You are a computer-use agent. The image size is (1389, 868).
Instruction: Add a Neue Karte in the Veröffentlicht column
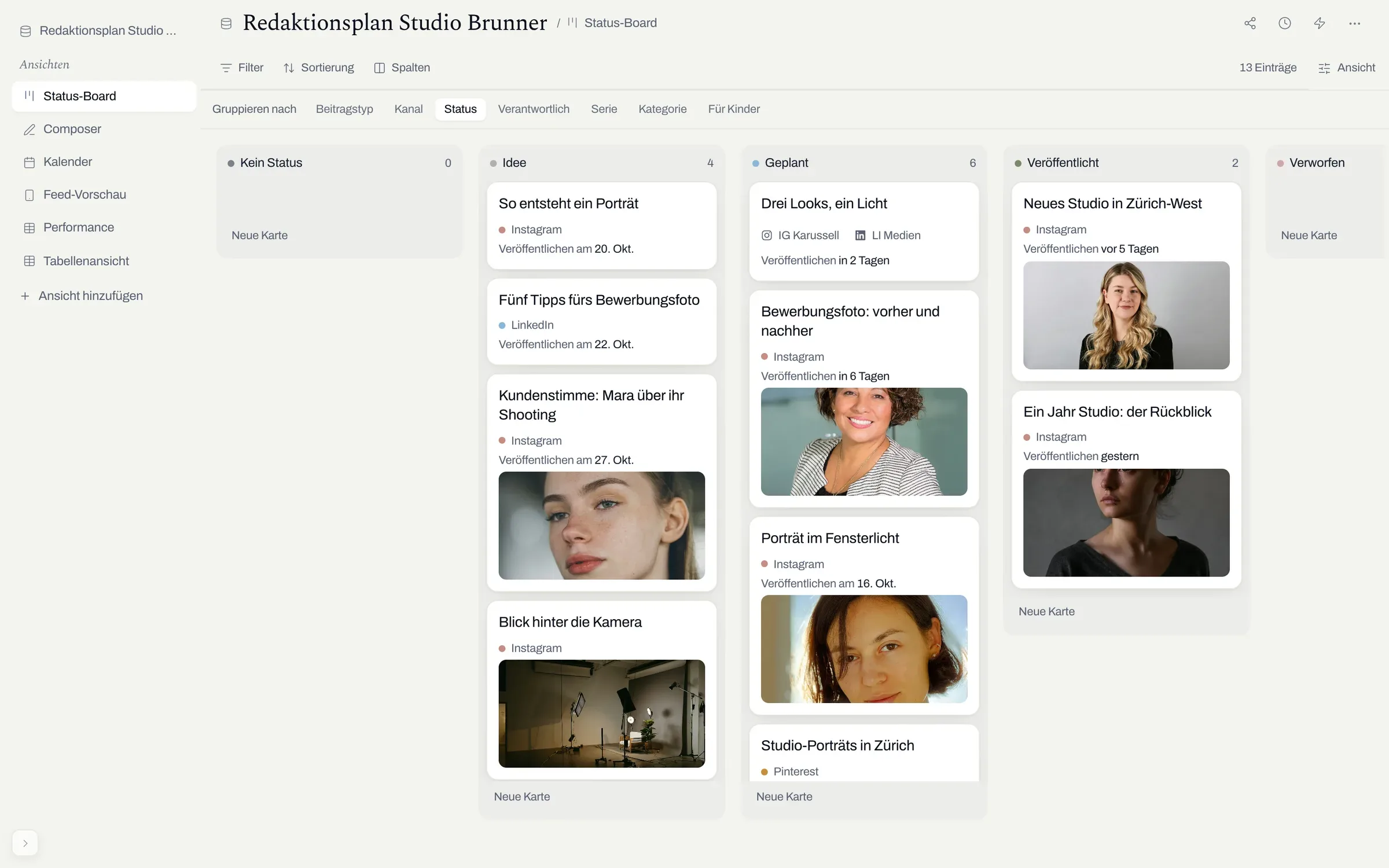coord(1046,612)
